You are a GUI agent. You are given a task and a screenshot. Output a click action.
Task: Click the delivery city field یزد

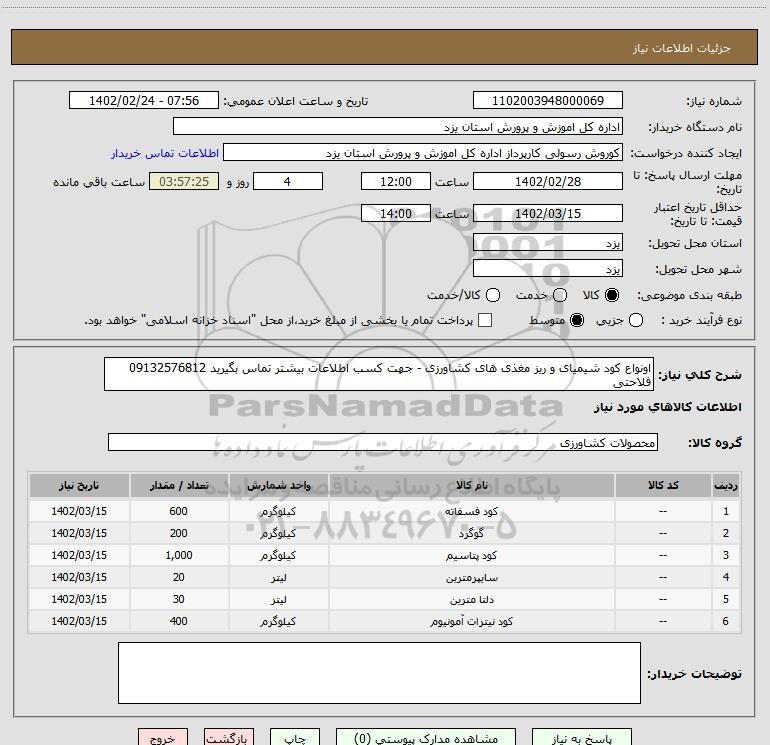(548, 269)
